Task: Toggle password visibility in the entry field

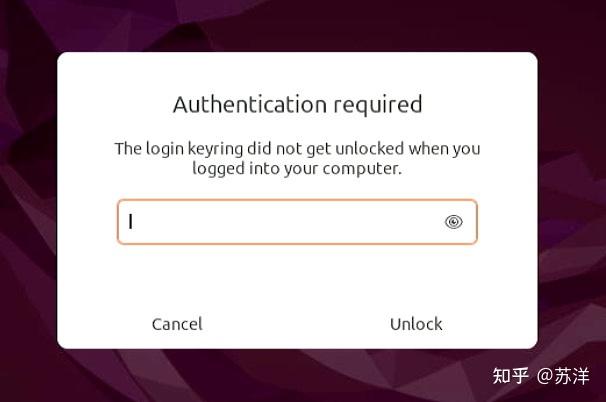Action: tap(453, 222)
